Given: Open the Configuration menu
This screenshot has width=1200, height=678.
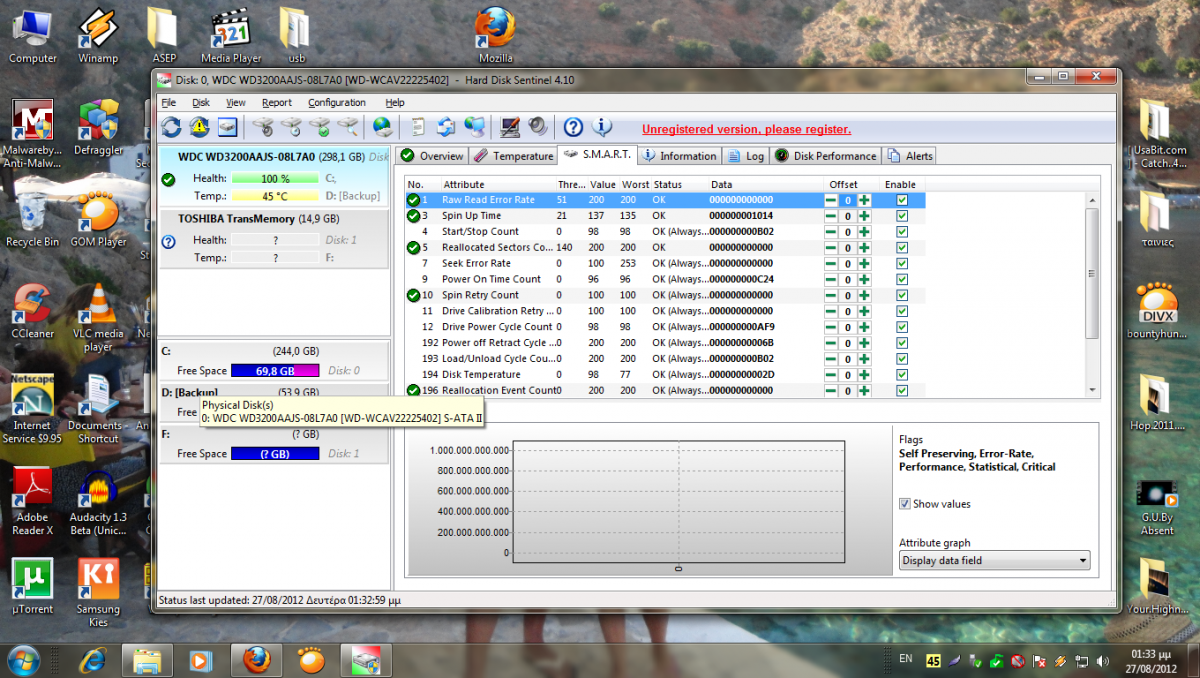Looking at the screenshot, I should point(337,102).
